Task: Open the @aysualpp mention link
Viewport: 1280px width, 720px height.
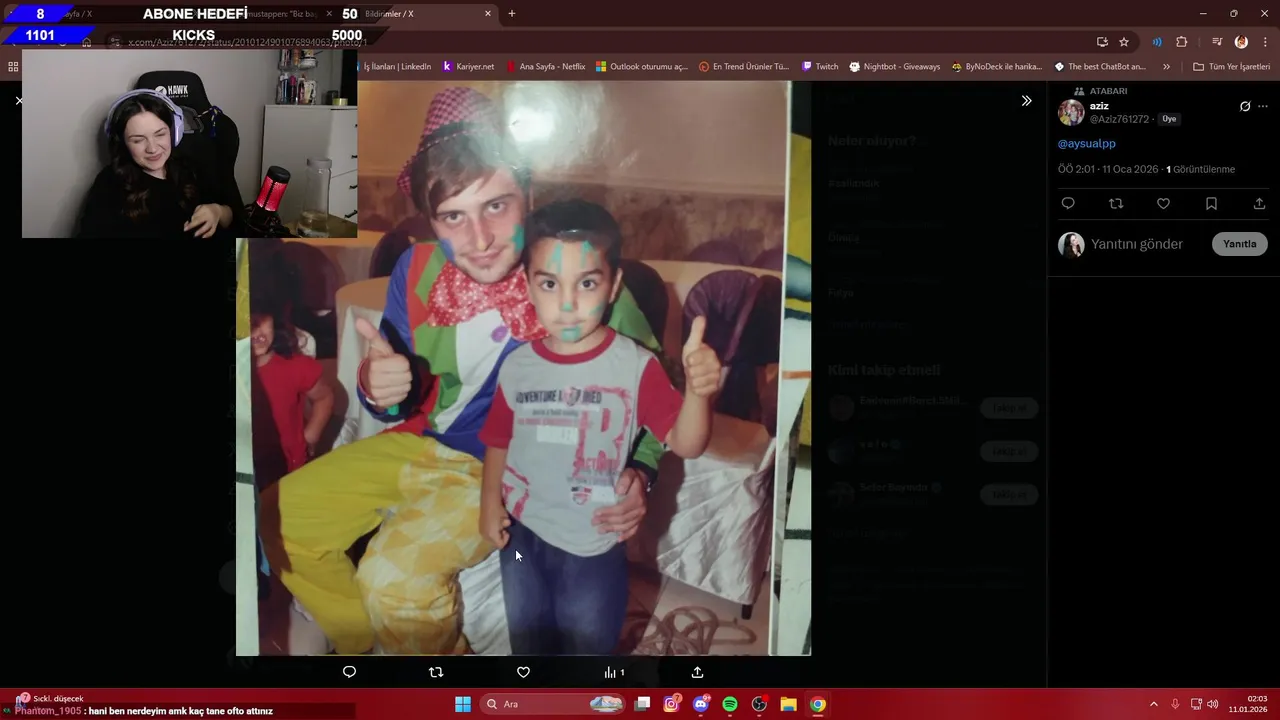Action: 1086,143
